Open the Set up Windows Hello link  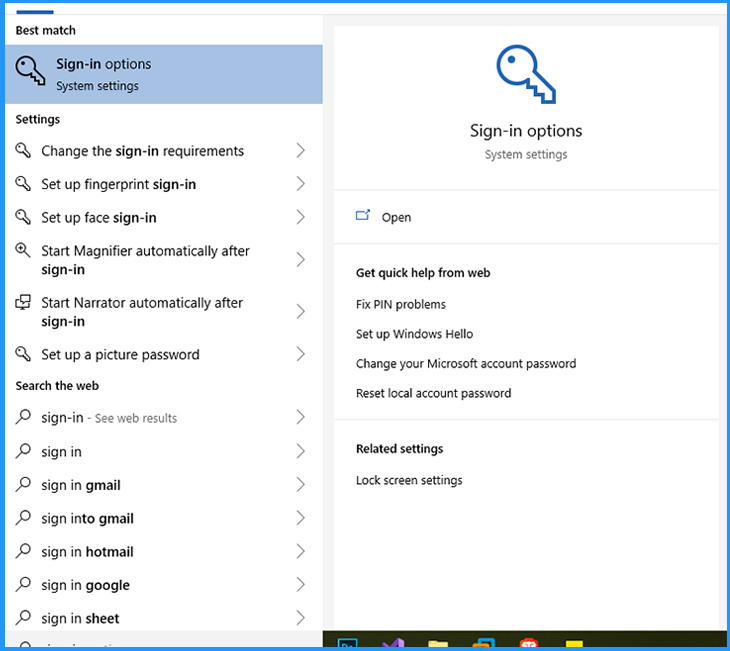[414, 334]
